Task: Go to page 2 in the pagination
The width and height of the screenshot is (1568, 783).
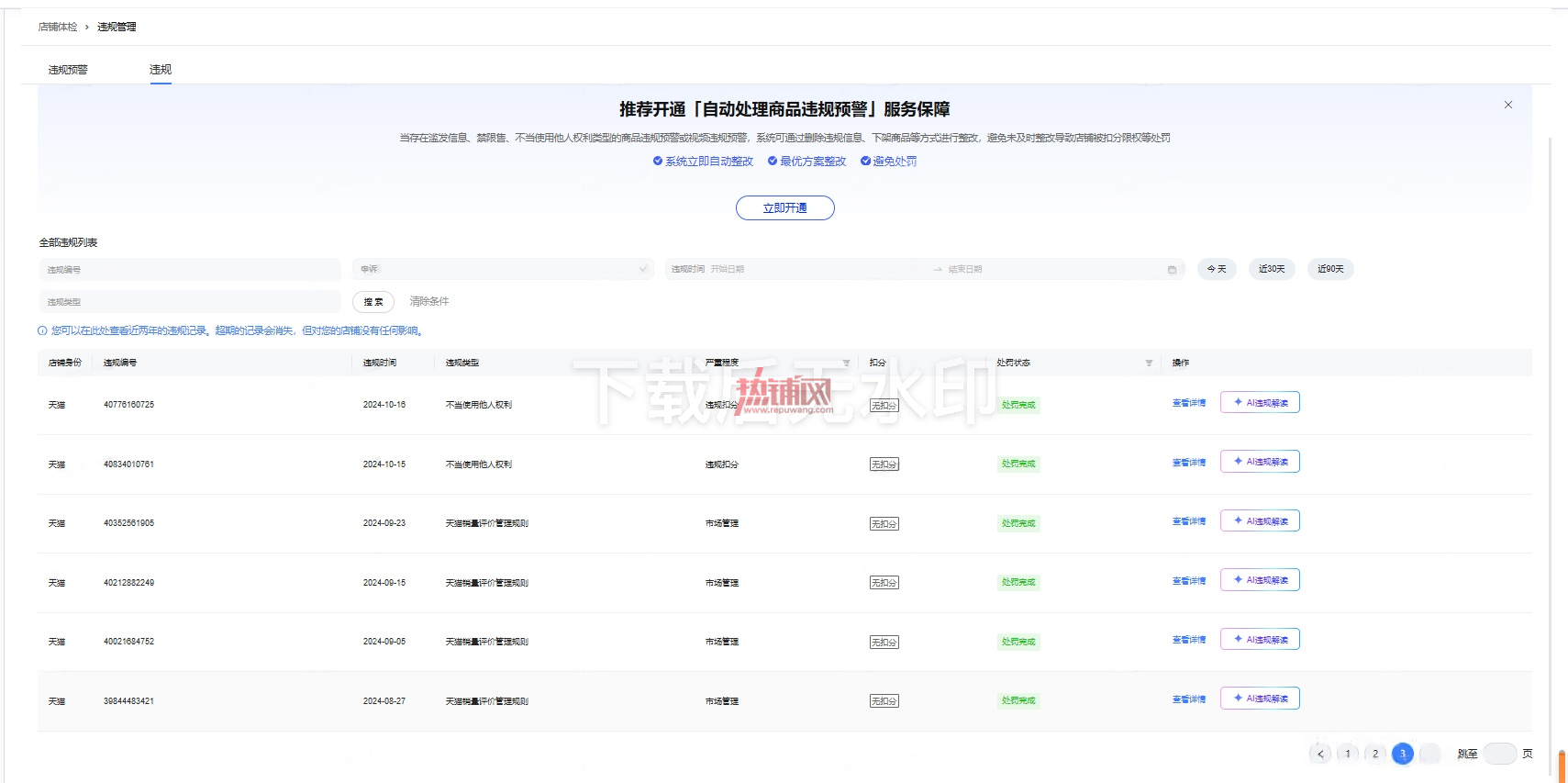Action: [1375, 754]
